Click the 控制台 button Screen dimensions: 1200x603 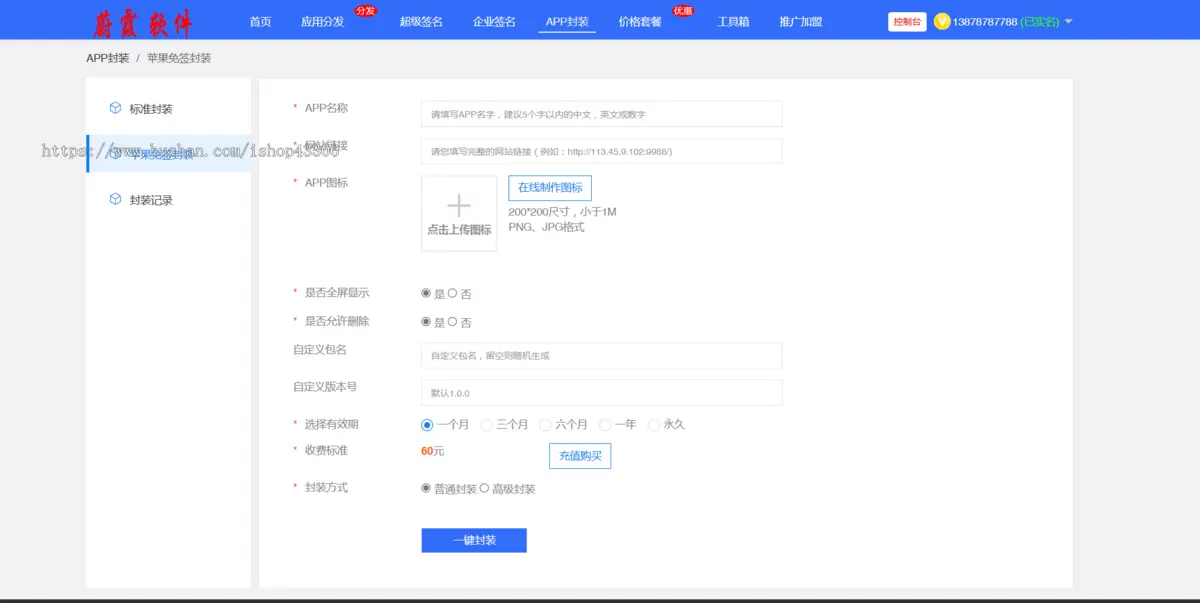(907, 22)
